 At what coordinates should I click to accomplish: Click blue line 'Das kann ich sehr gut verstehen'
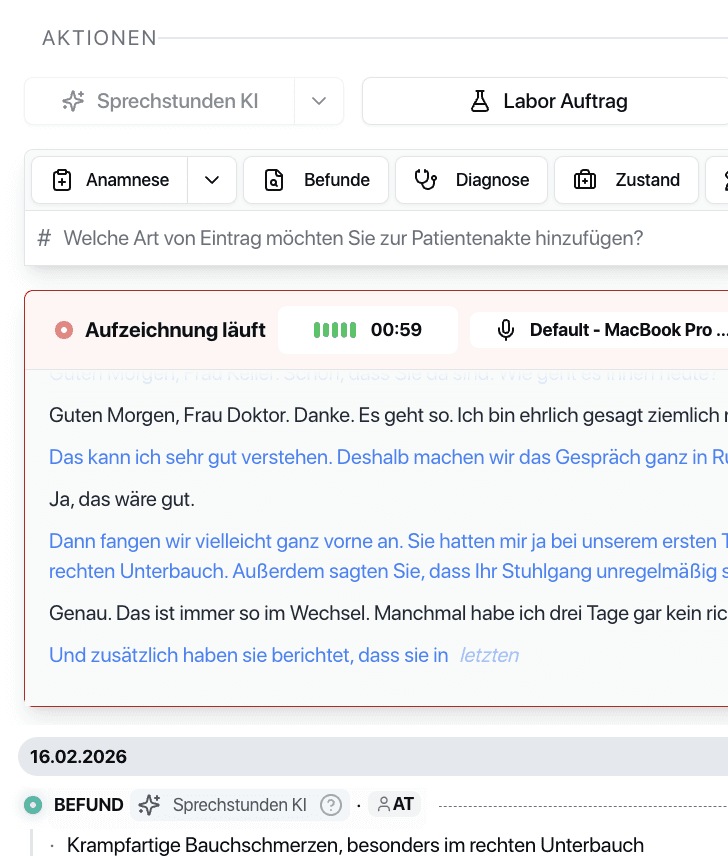(388, 457)
